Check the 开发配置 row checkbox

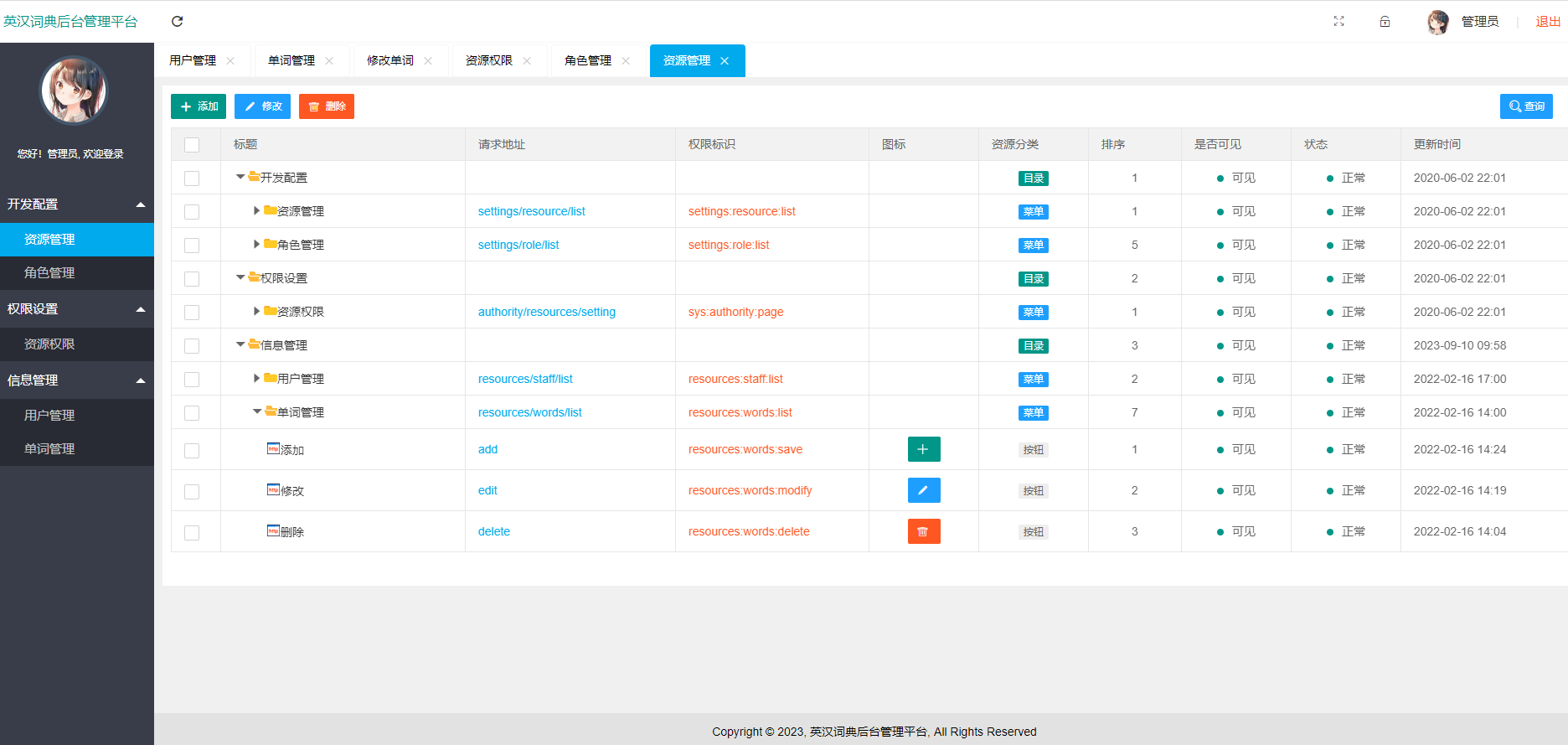point(192,178)
